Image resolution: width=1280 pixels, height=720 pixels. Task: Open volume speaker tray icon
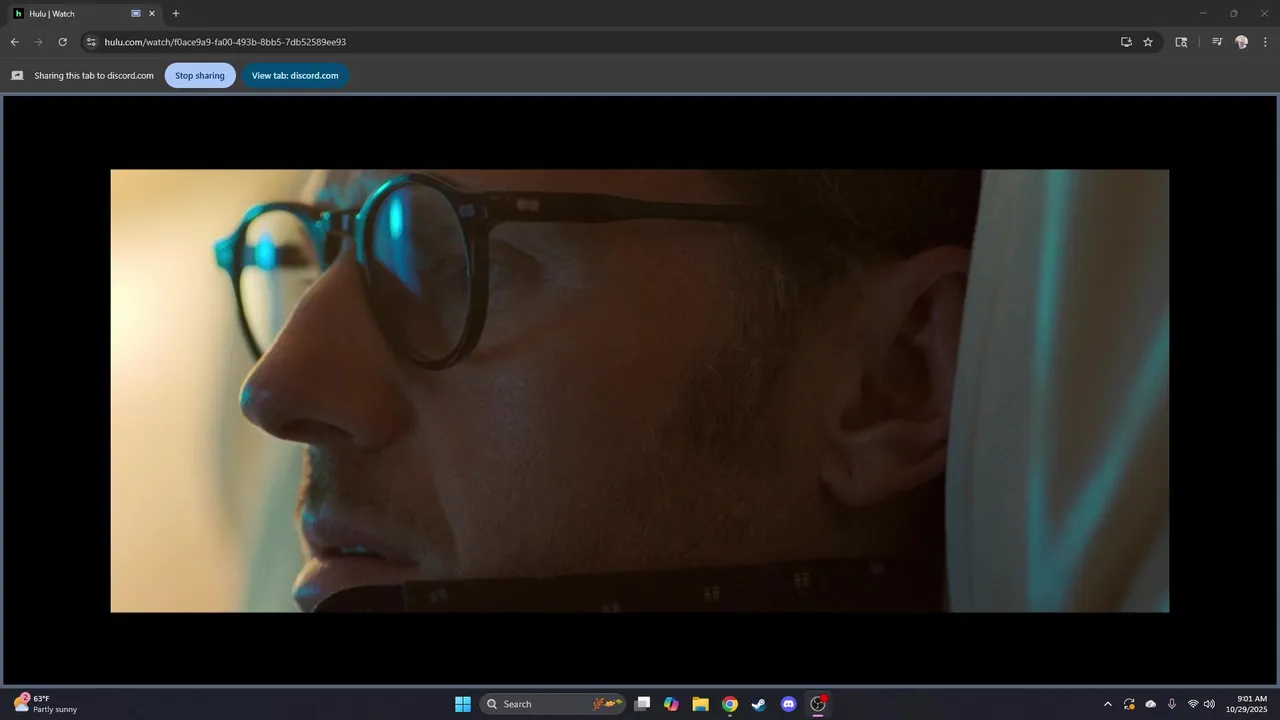pos(1209,704)
